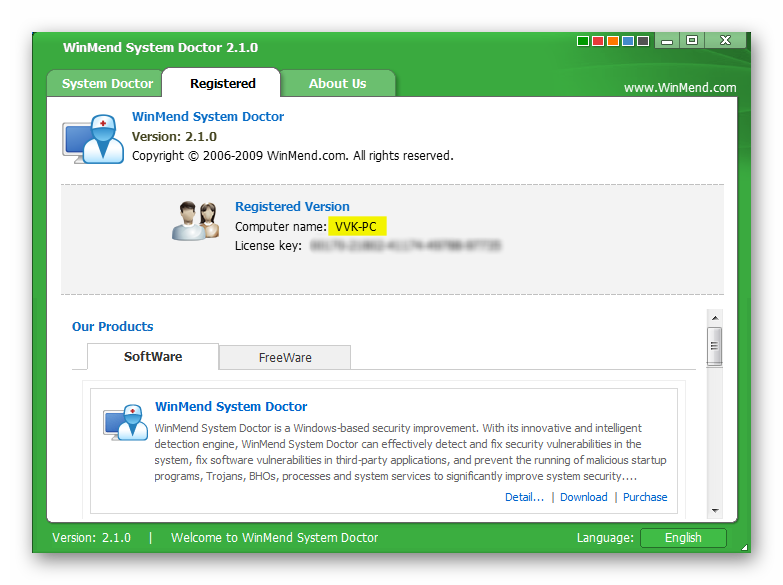Select the orange theme color swatch

(613, 41)
